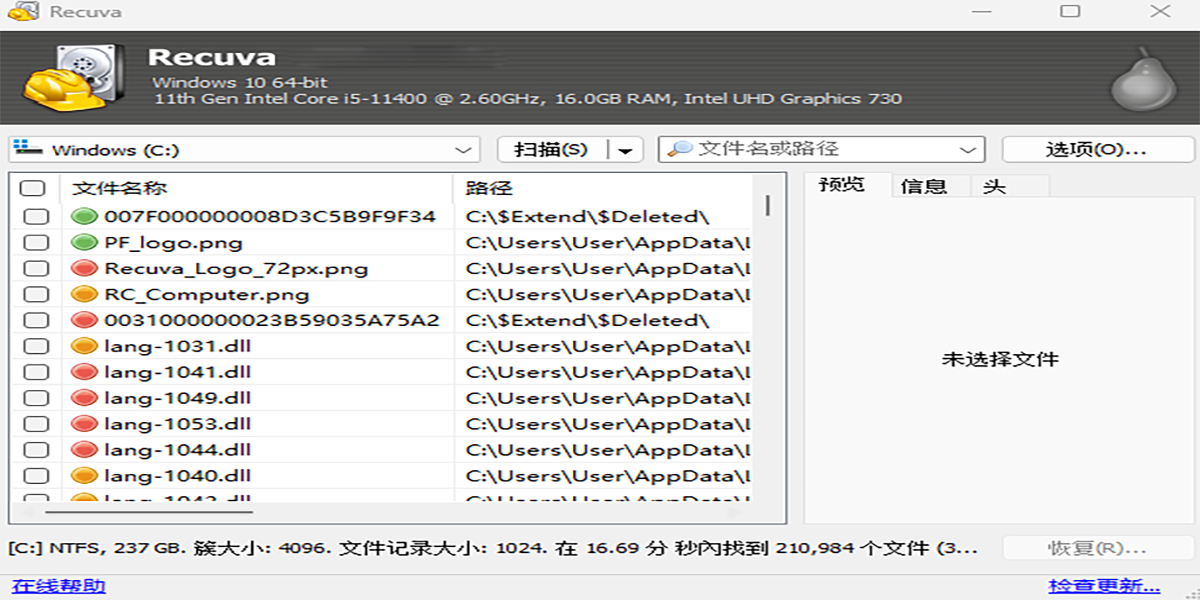
Task: Click red status dot for lang-1049.dll
Action: (84, 398)
